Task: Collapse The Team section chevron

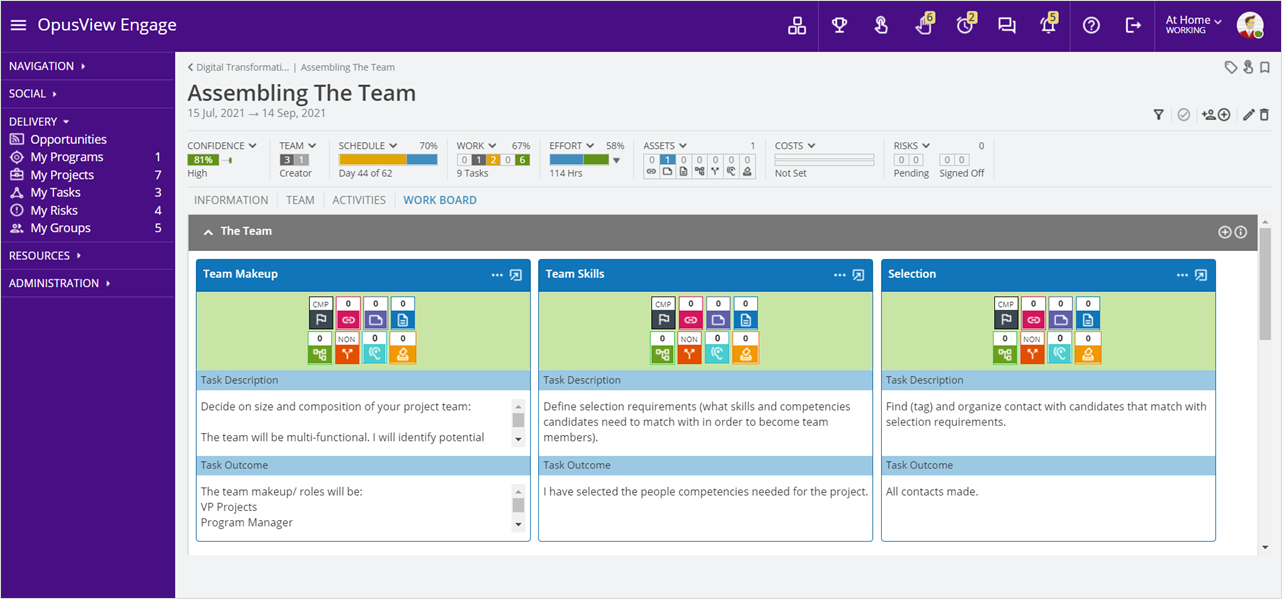Action: pyautogui.click(x=208, y=232)
